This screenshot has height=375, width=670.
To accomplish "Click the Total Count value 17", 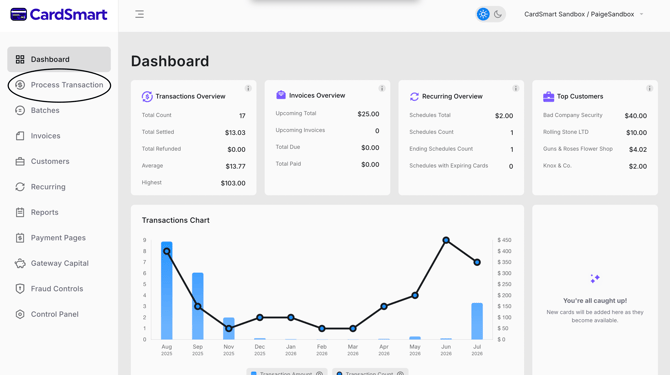I will point(242,116).
